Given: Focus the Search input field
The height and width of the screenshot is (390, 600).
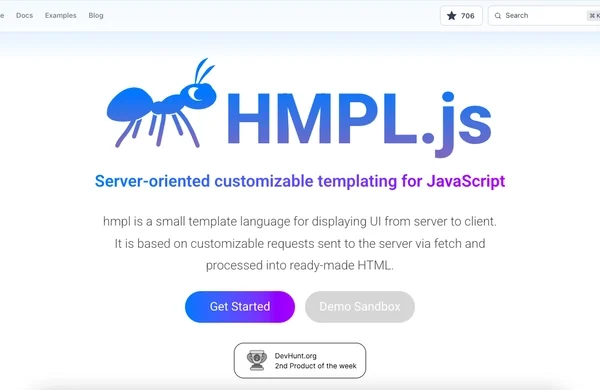Looking at the screenshot, I should tap(544, 16).
